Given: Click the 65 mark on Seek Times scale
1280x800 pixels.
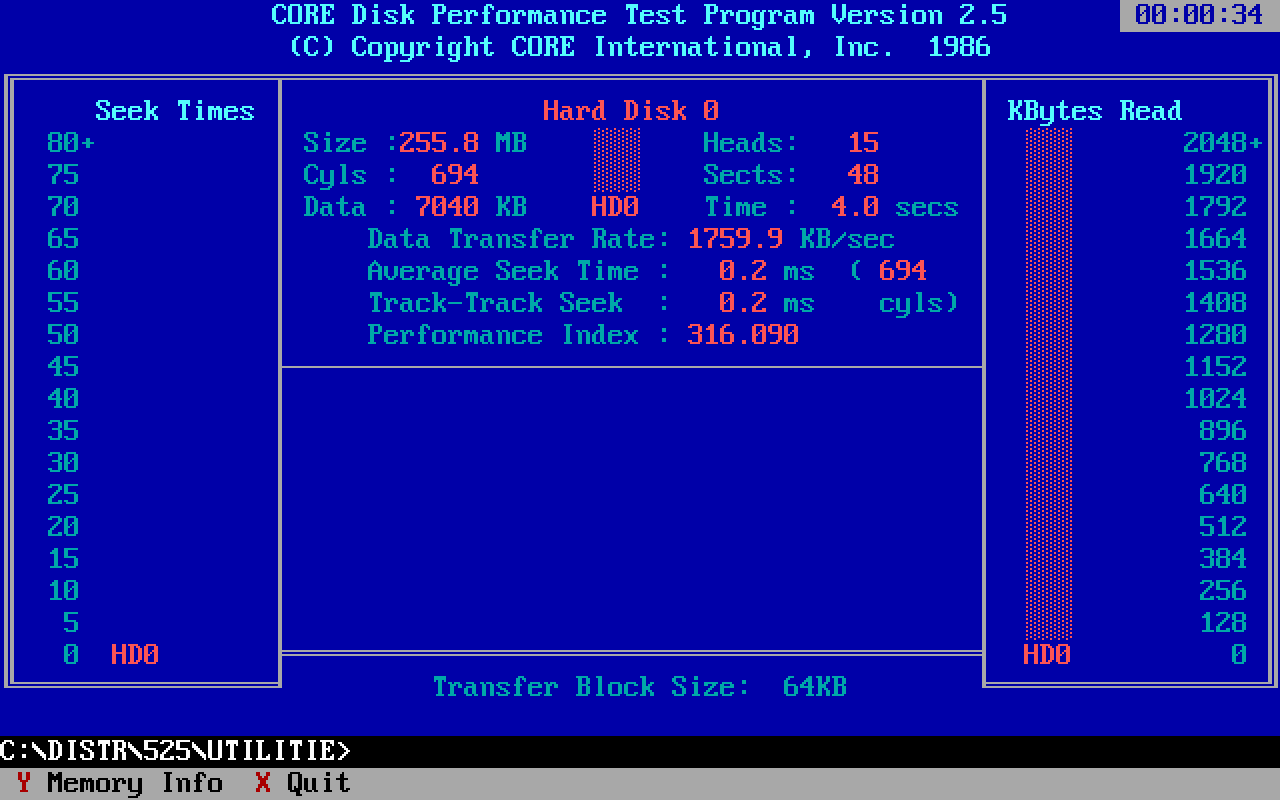Looking at the screenshot, I should click(x=63, y=239).
